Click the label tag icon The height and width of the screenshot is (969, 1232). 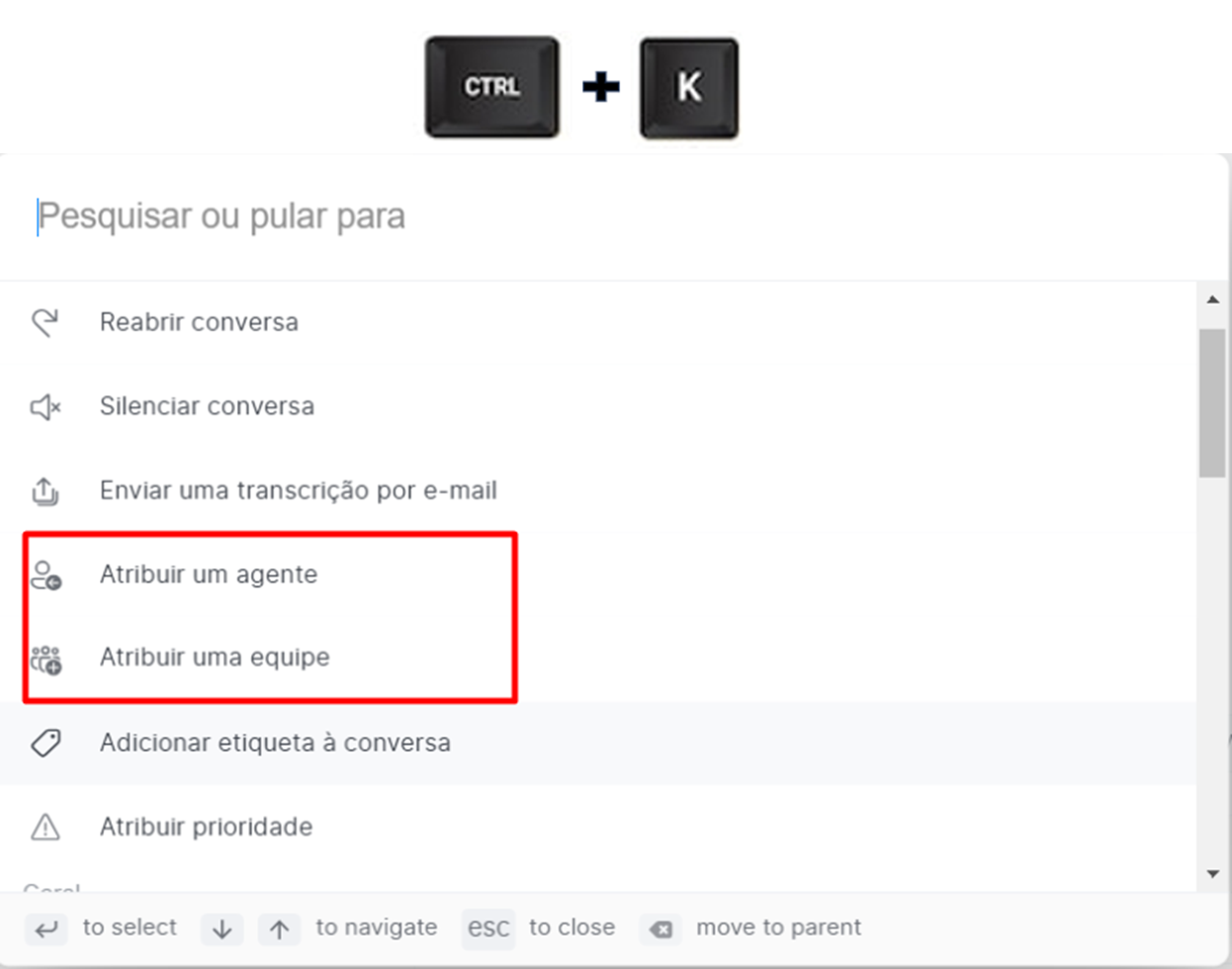(x=45, y=743)
